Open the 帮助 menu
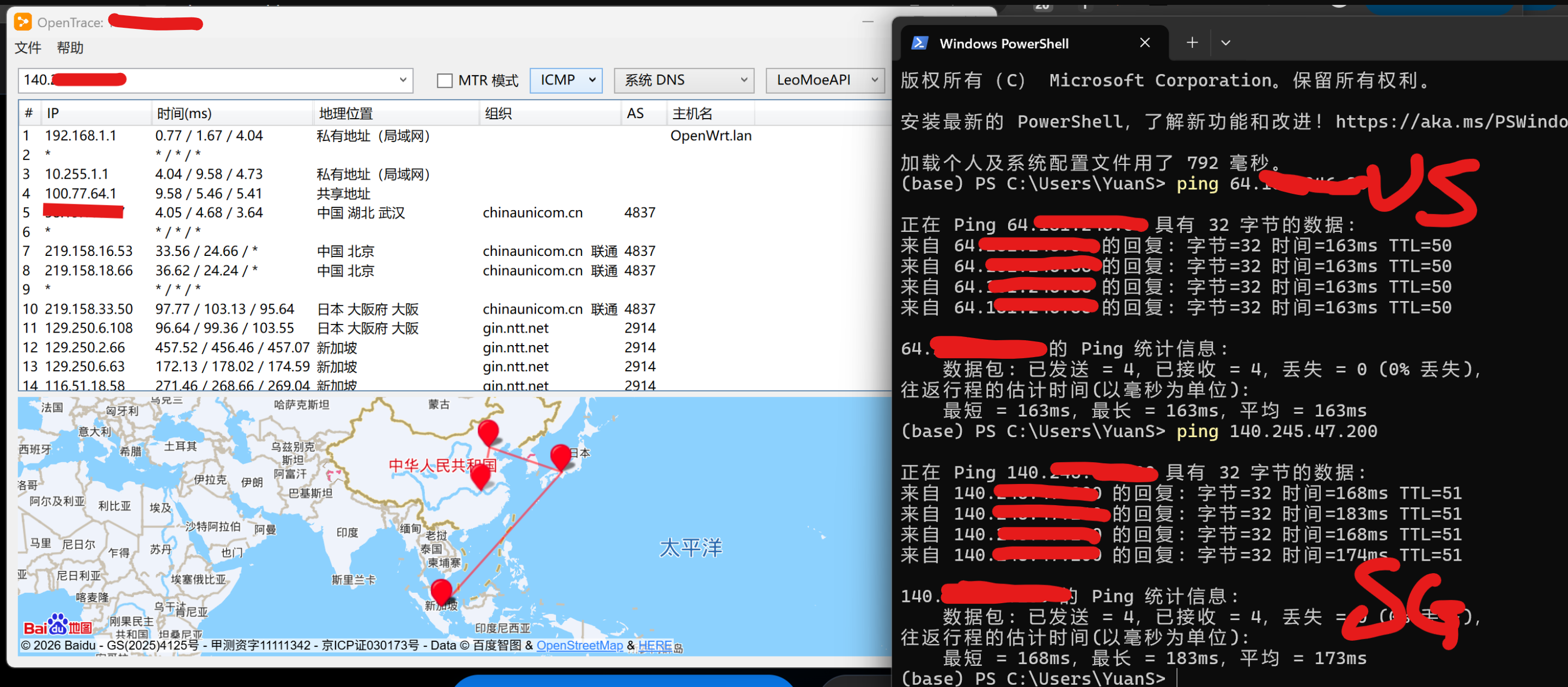The height and width of the screenshot is (687, 1568). coord(70,48)
